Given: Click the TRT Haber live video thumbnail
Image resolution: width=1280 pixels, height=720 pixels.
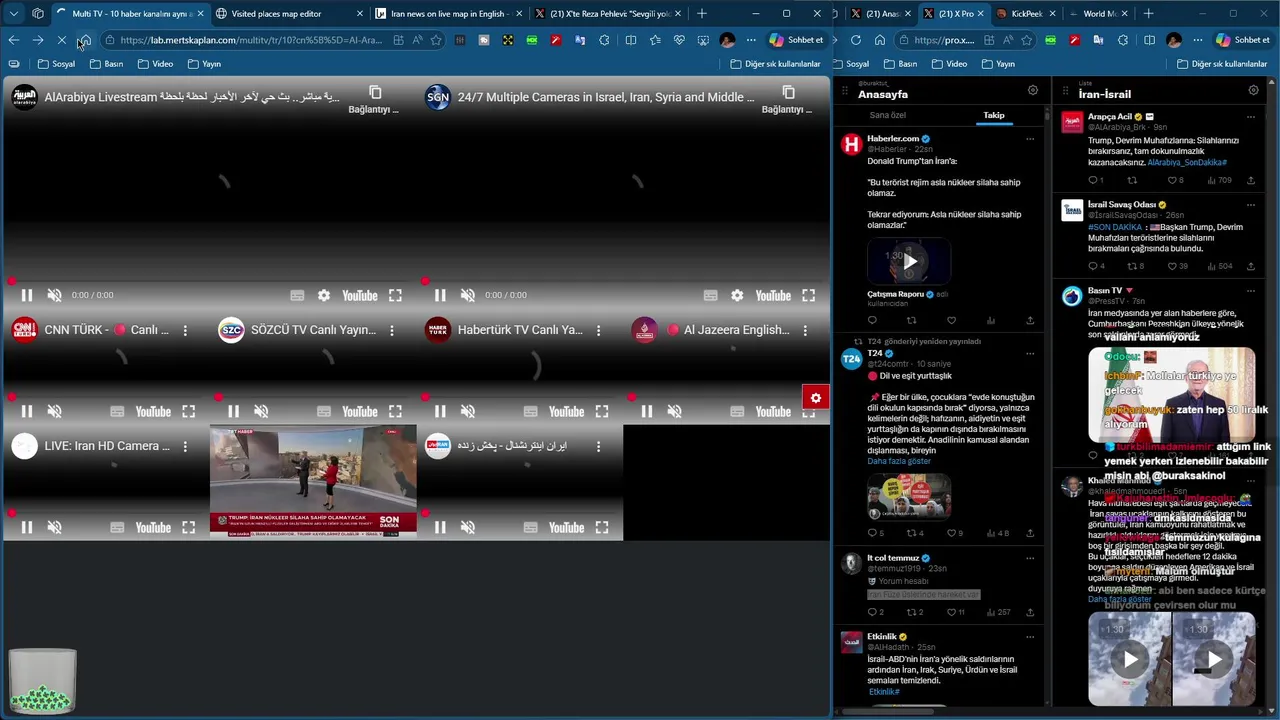Looking at the screenshot, I should click(313, 482).
